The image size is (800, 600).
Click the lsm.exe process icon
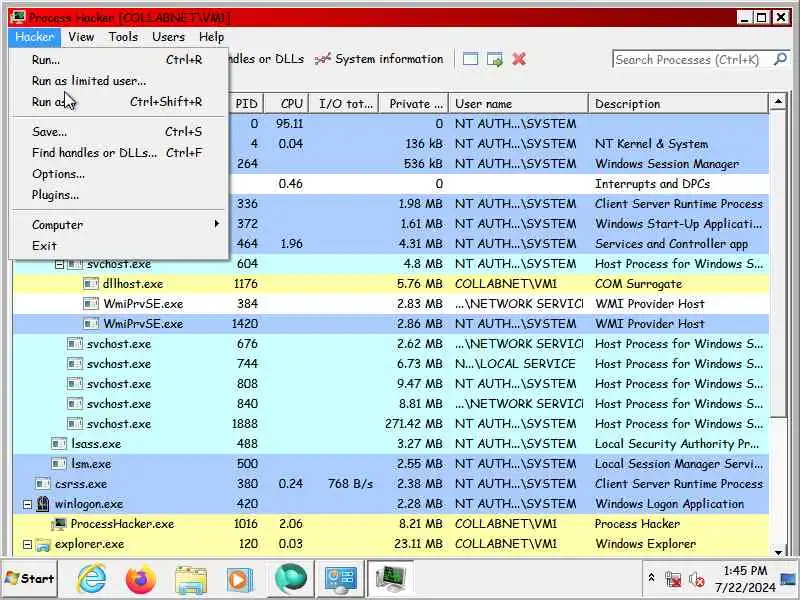point(59,464)
